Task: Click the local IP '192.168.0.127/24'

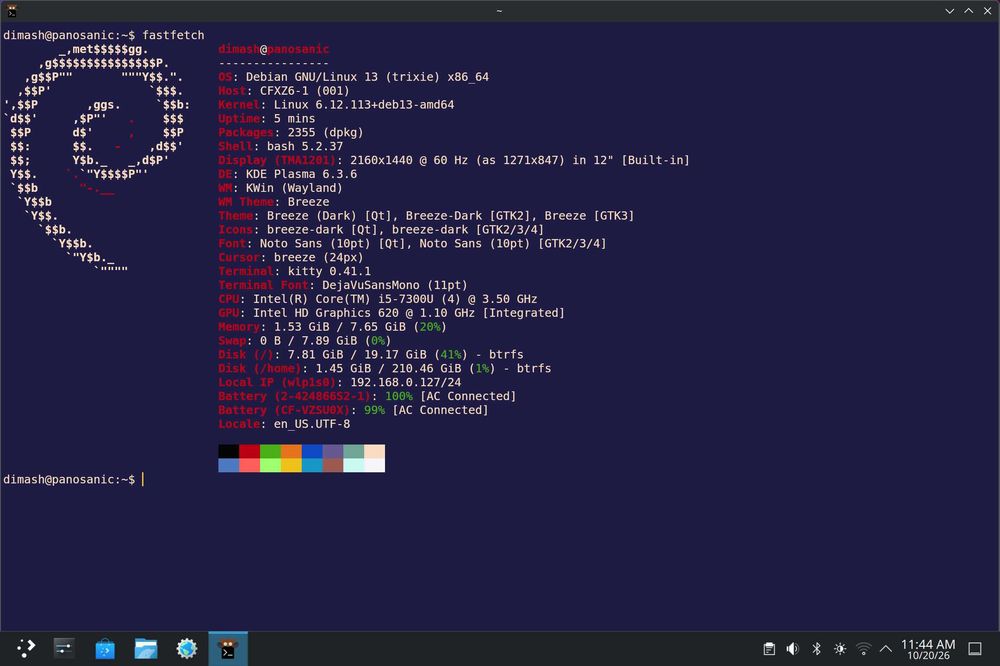Action: click(x=406, y=382)
